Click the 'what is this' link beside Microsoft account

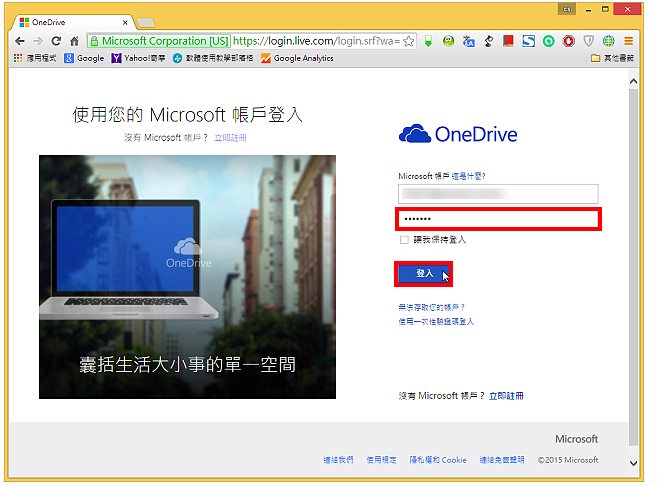pyautogui.click(x=468, y=176)
